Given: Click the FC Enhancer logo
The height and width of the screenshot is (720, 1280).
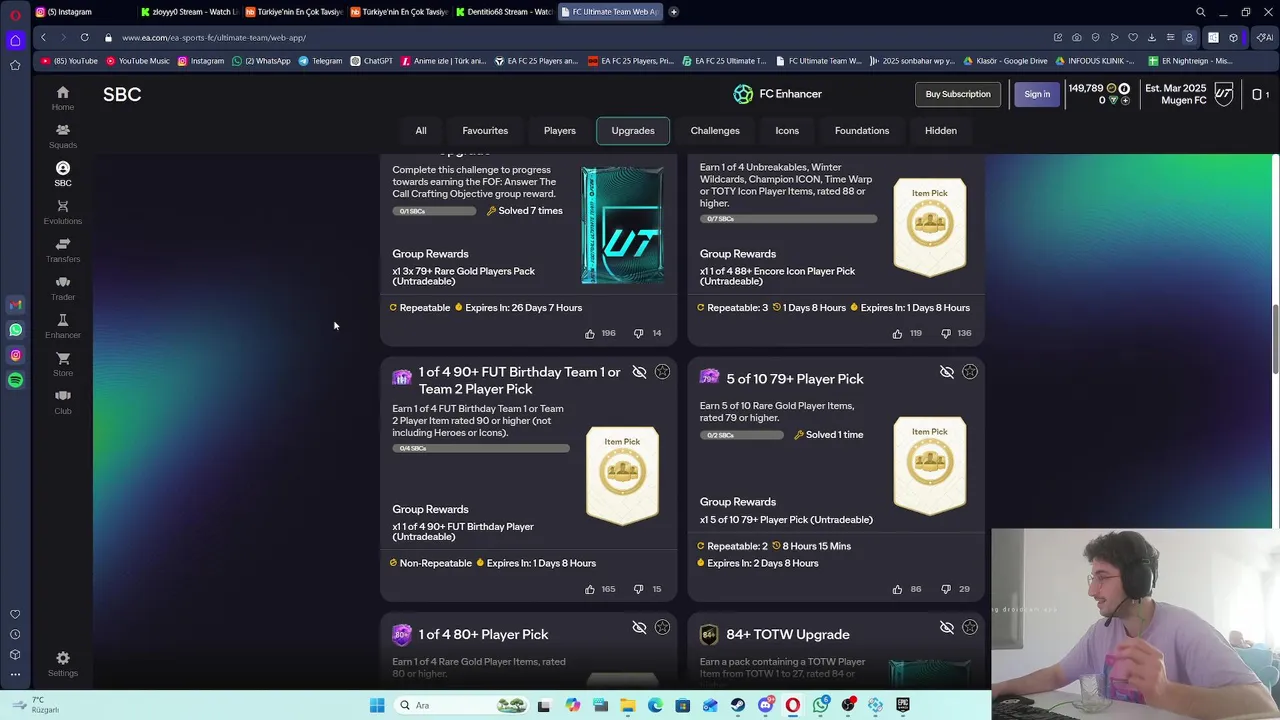Looking at the screenshot, I should [743, 94].
